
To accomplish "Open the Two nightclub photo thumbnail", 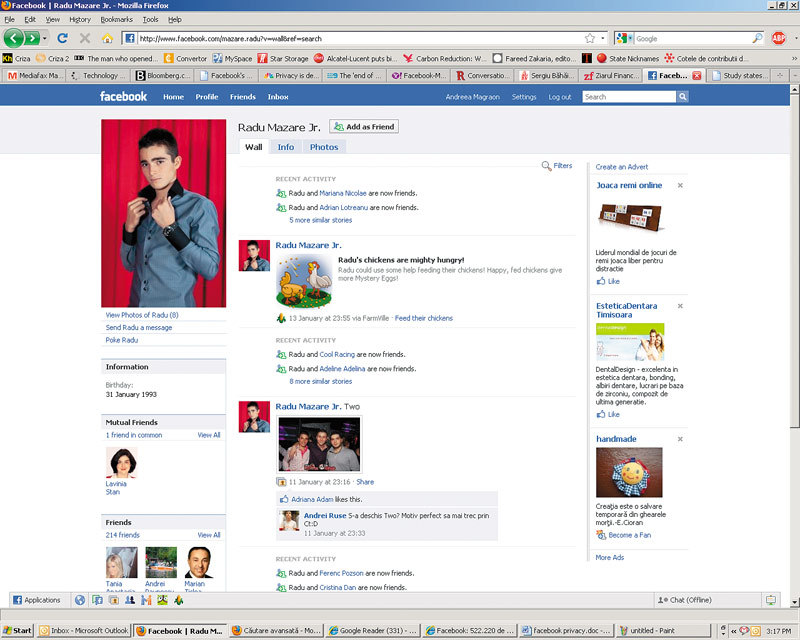I will click(x=319, y=444).
